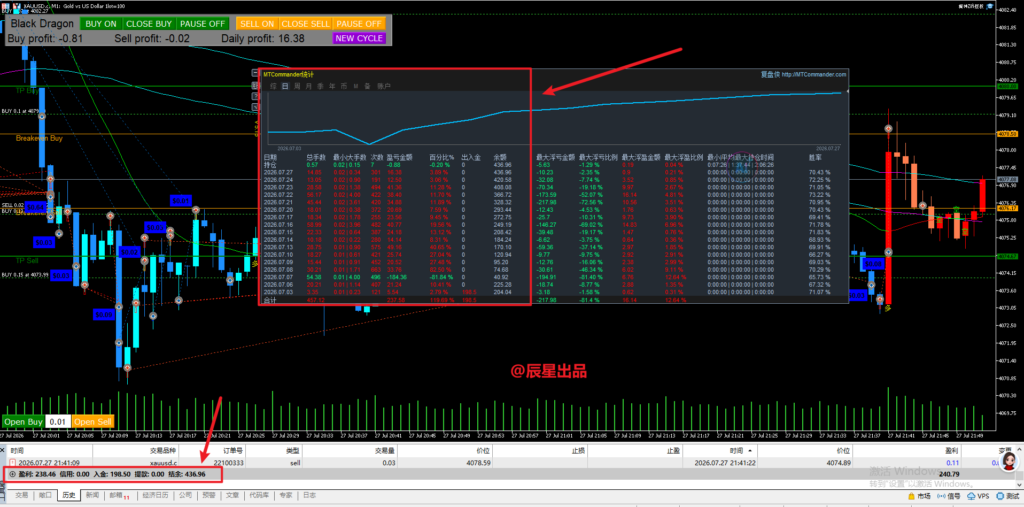Click the Breakeven Buy line label
Viewport: 1024px width, 507px height.
point(39,139)
